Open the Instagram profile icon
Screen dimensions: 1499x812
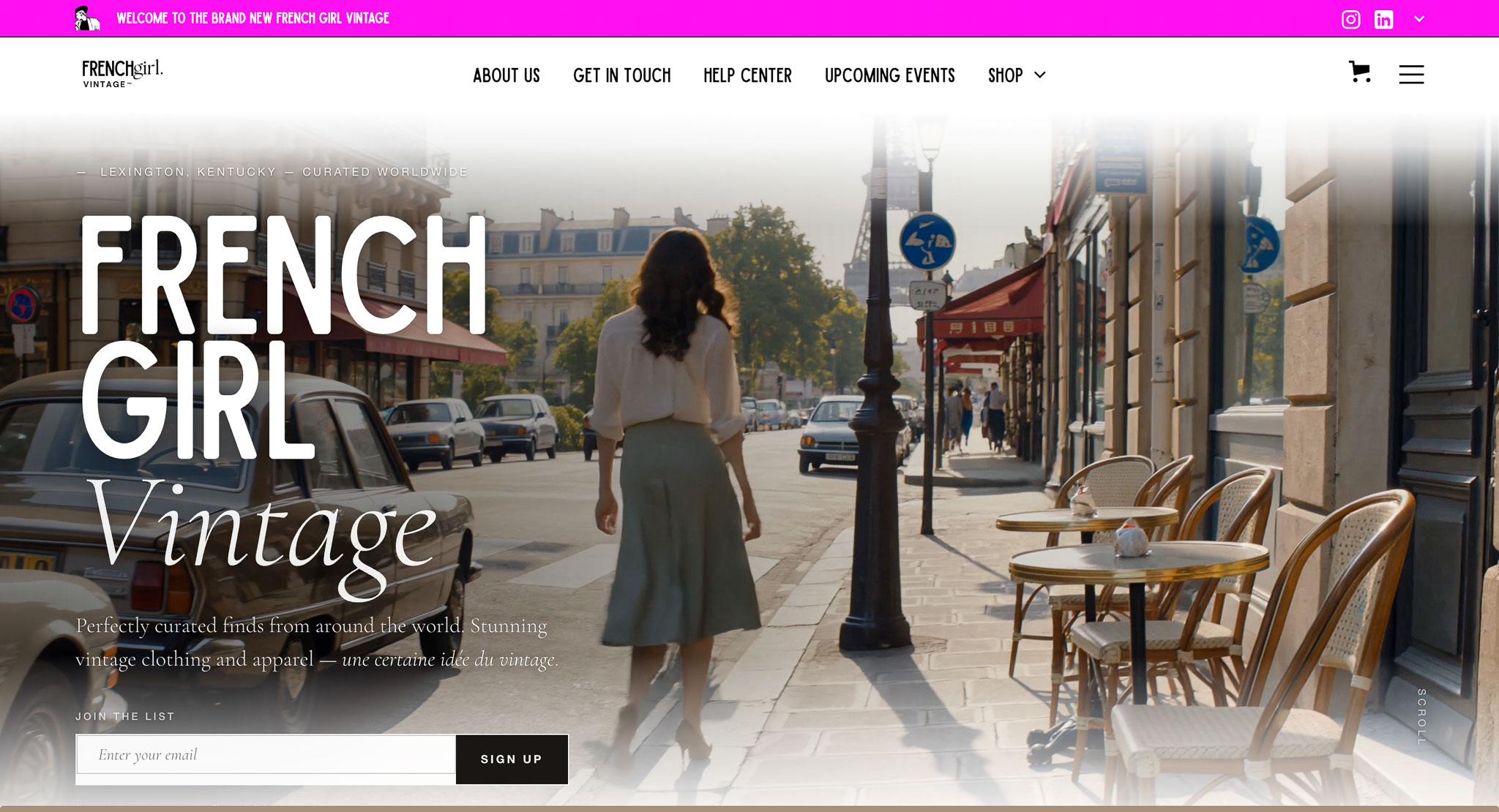(1350, 19)
